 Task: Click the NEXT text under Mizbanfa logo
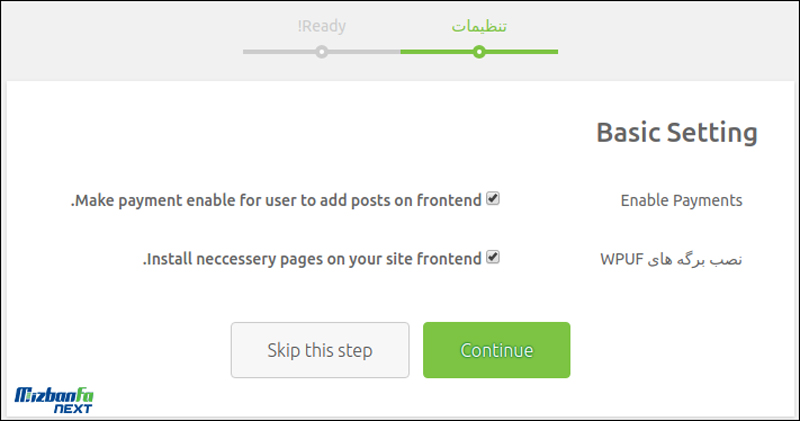click(x=73, y=409)
